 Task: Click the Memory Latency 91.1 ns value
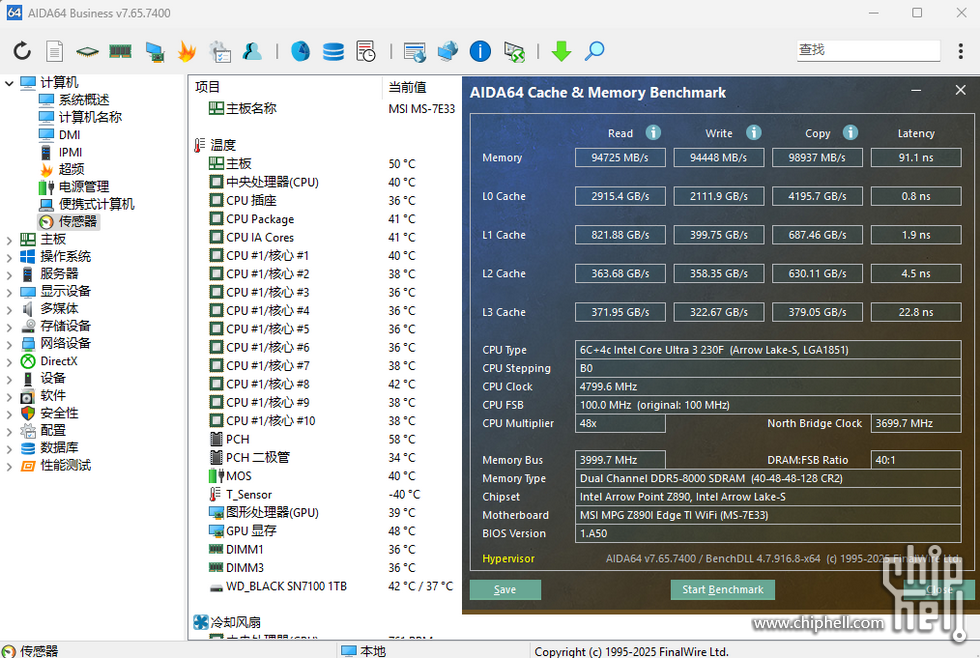pos(916,157)
